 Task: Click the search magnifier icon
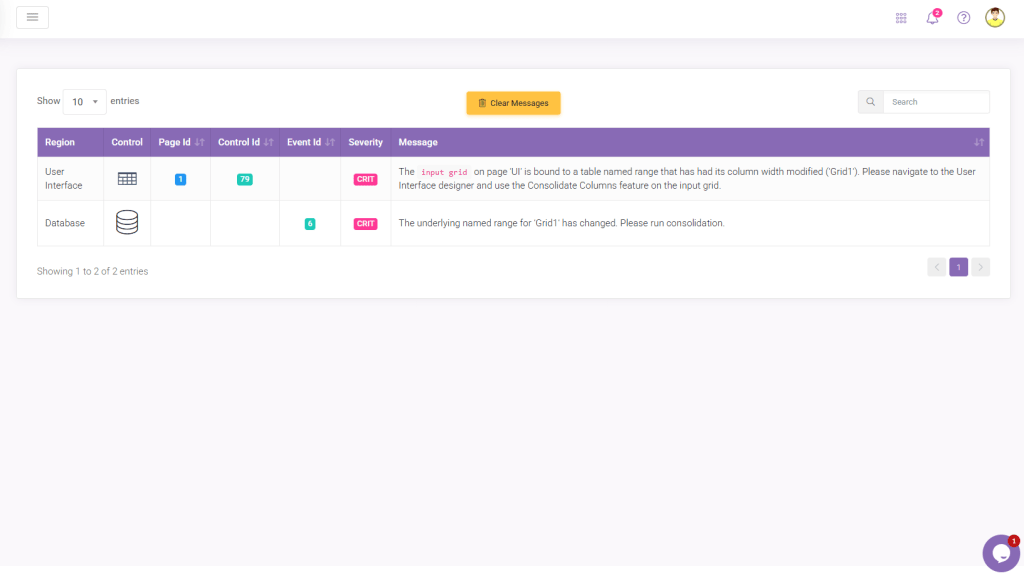870,102
